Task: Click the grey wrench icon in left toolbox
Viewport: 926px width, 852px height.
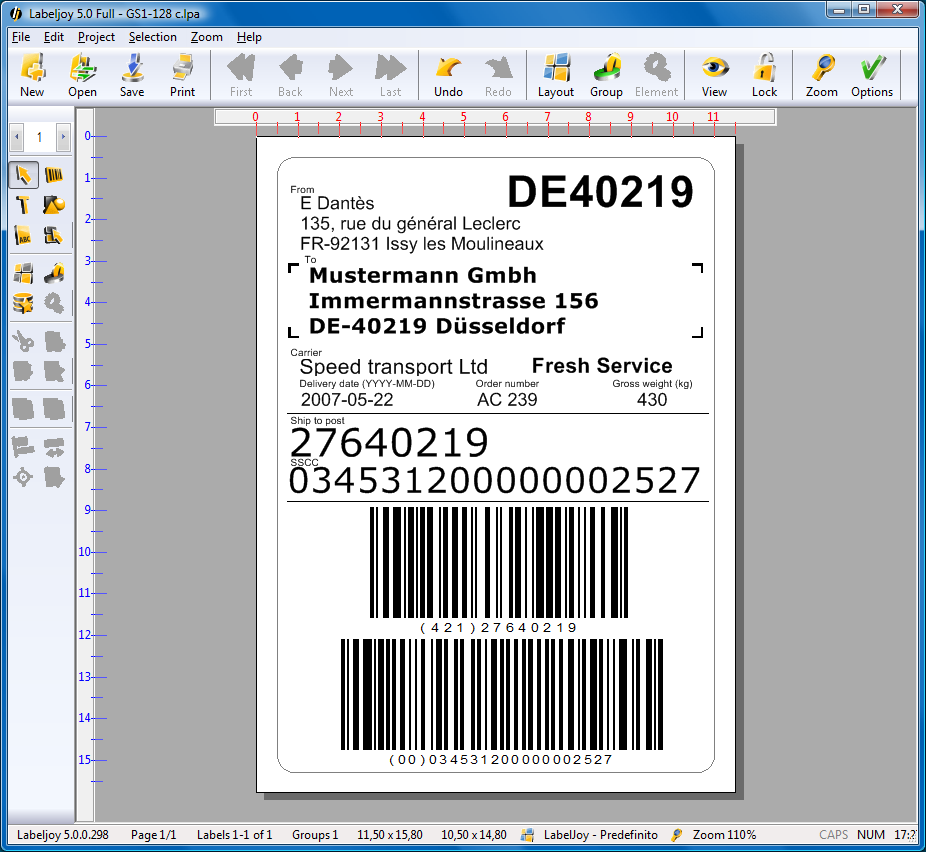Action: [54, 303]
